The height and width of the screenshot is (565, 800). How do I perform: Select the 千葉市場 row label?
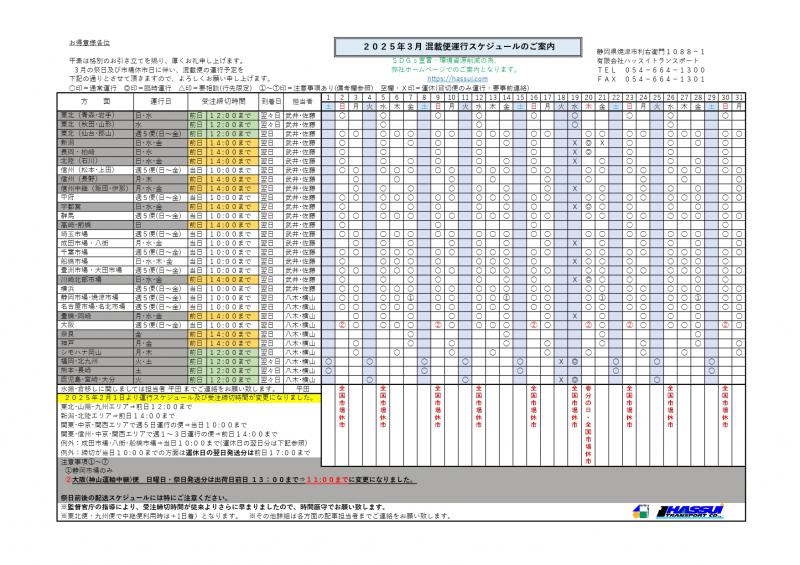[x=95, y=252]
